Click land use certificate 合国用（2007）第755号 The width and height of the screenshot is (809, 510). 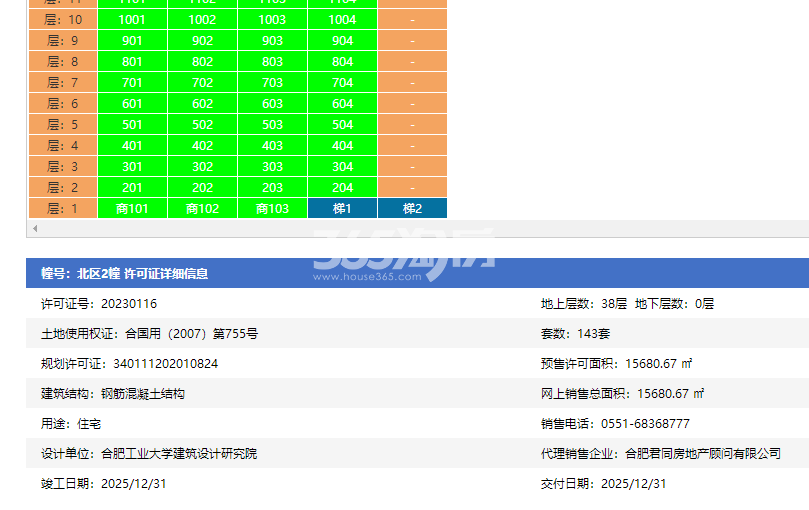tap(191, 333)
